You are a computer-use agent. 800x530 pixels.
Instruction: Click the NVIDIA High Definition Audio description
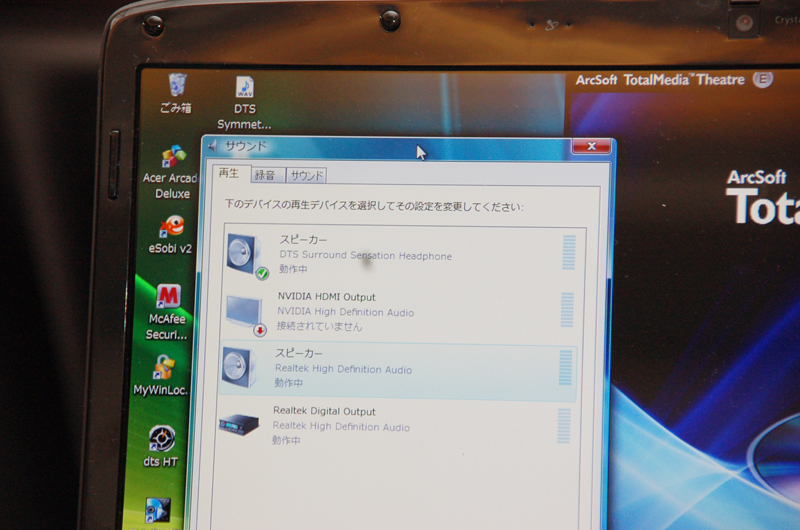coord(345,312)
